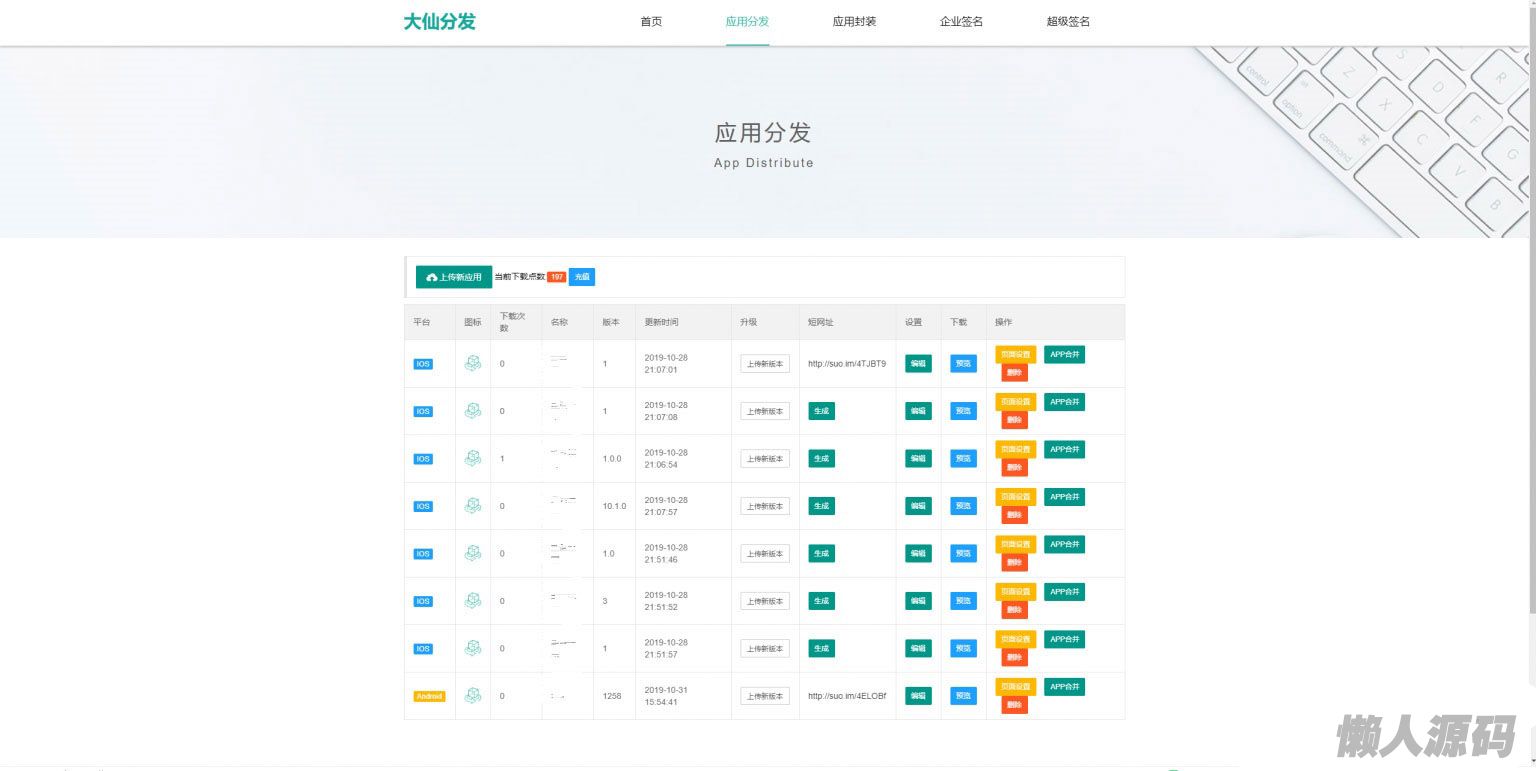Click the orange 197 download points badge
Viewport: 1536px width, 771px height.
tap(556, 277)
